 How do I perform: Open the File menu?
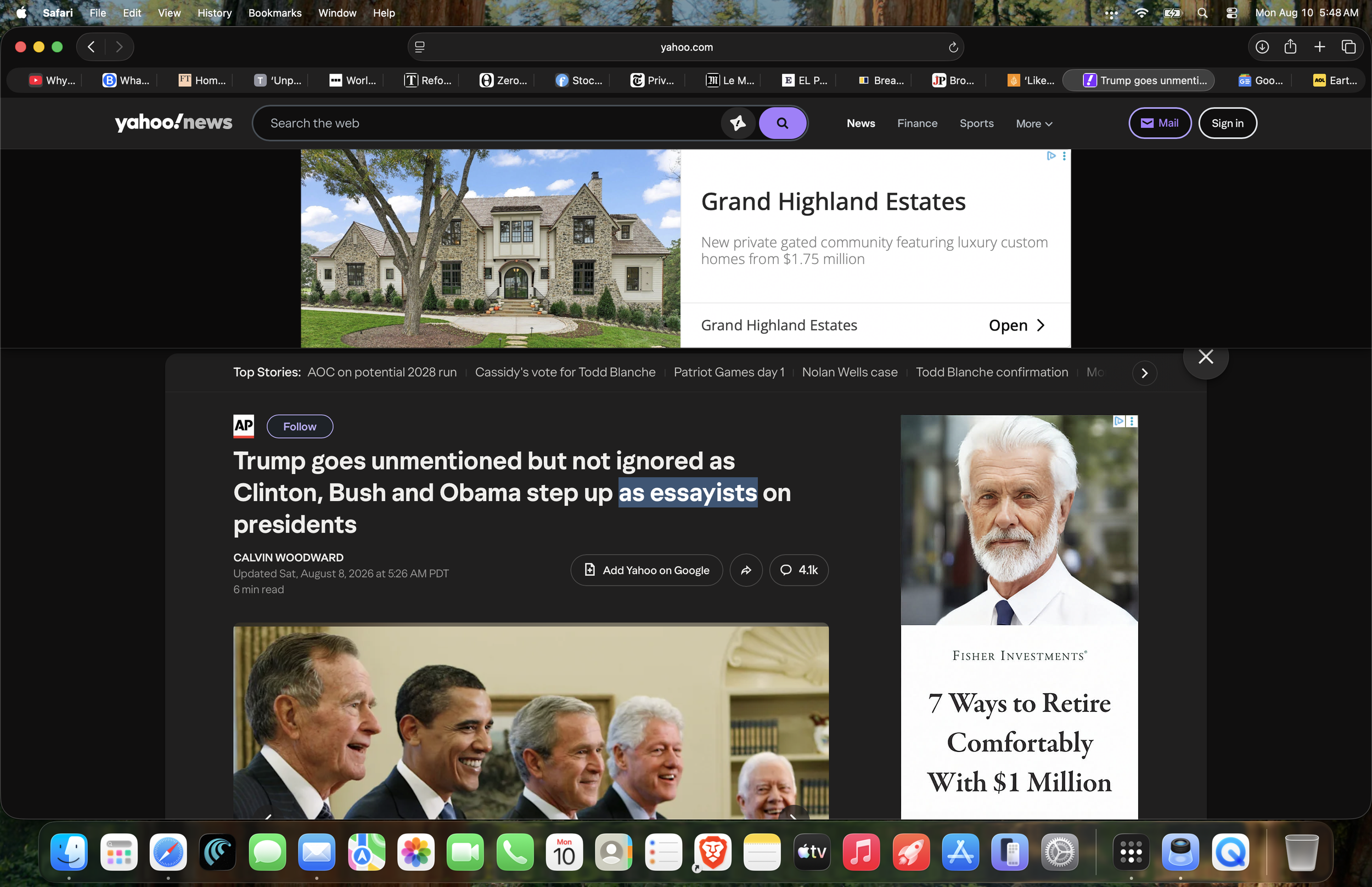tap(97, 13)
